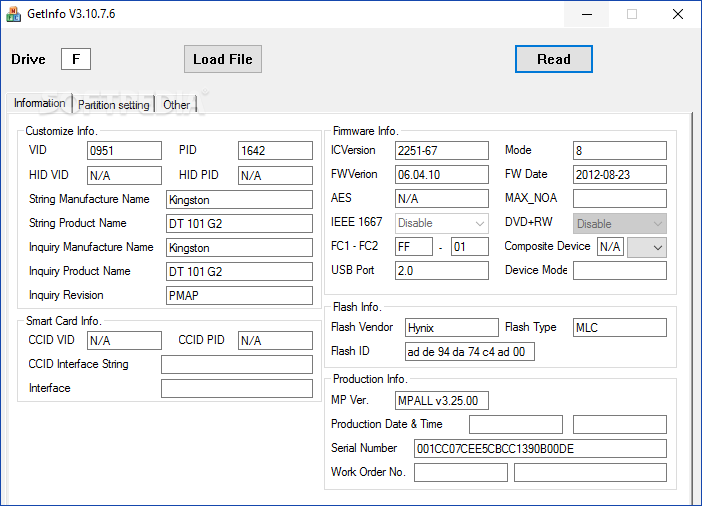The height and width of the screenshot is (506, 702).
Task: Click FW Date field showing 2012-08-23
Action: click(620, 174)
